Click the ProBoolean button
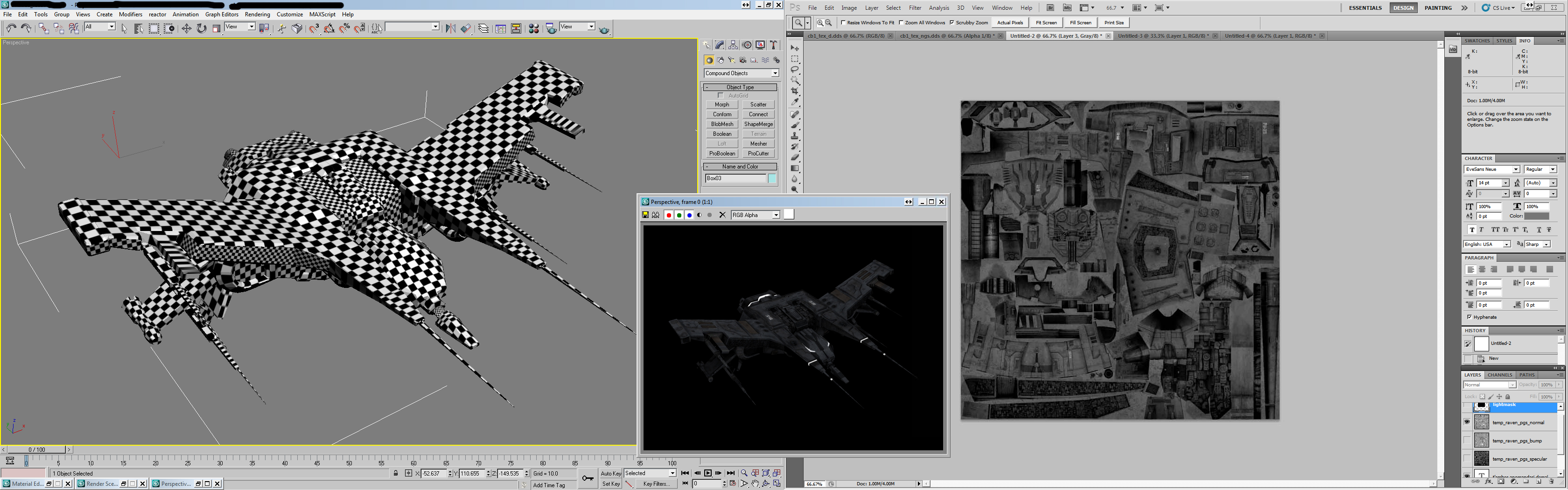The height and width of the screenshot is (490, 1568). [x=722, y=154]
